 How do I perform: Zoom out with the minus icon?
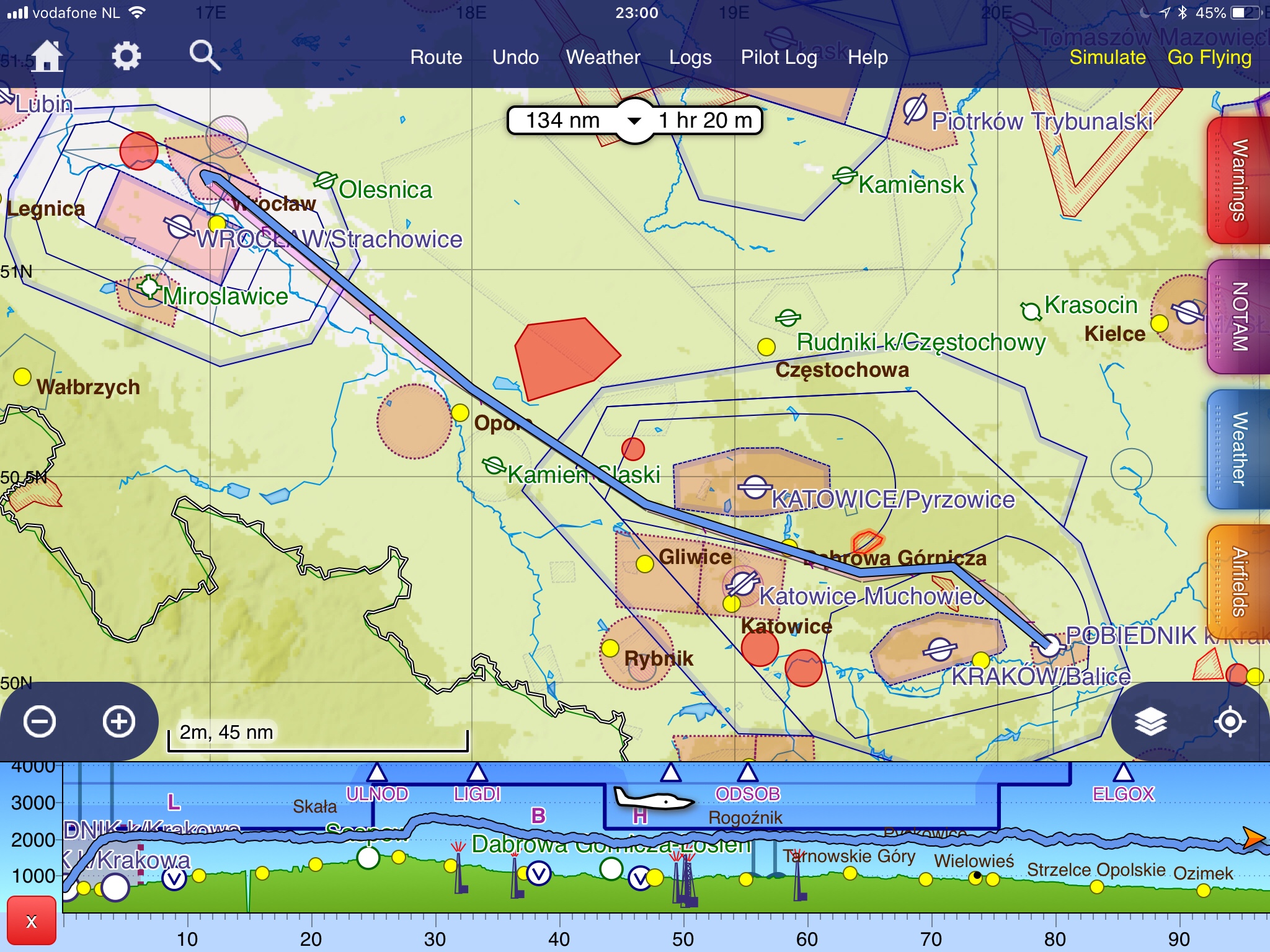pos(40,721)
